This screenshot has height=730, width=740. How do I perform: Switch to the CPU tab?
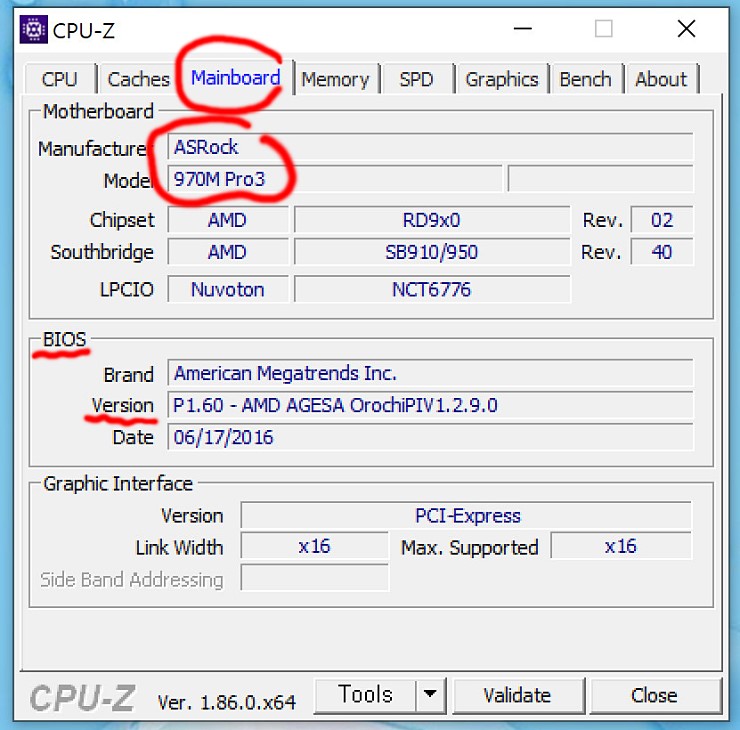tap(59, 79)
